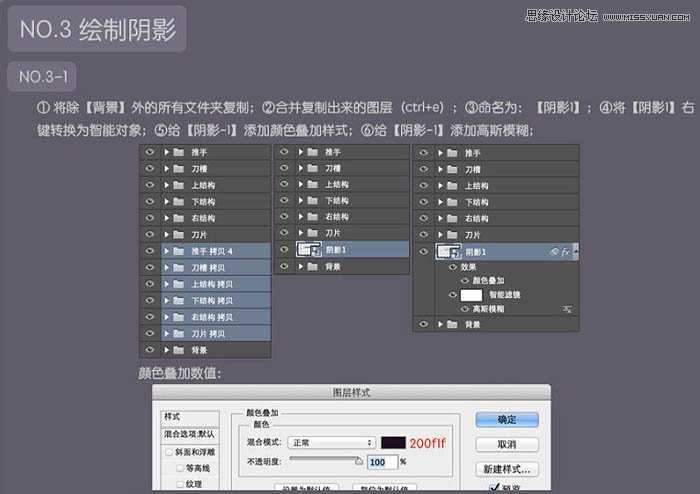Click 右结构 folder icon in middle layers panel

pyautogui.click(x=312, y=217)
